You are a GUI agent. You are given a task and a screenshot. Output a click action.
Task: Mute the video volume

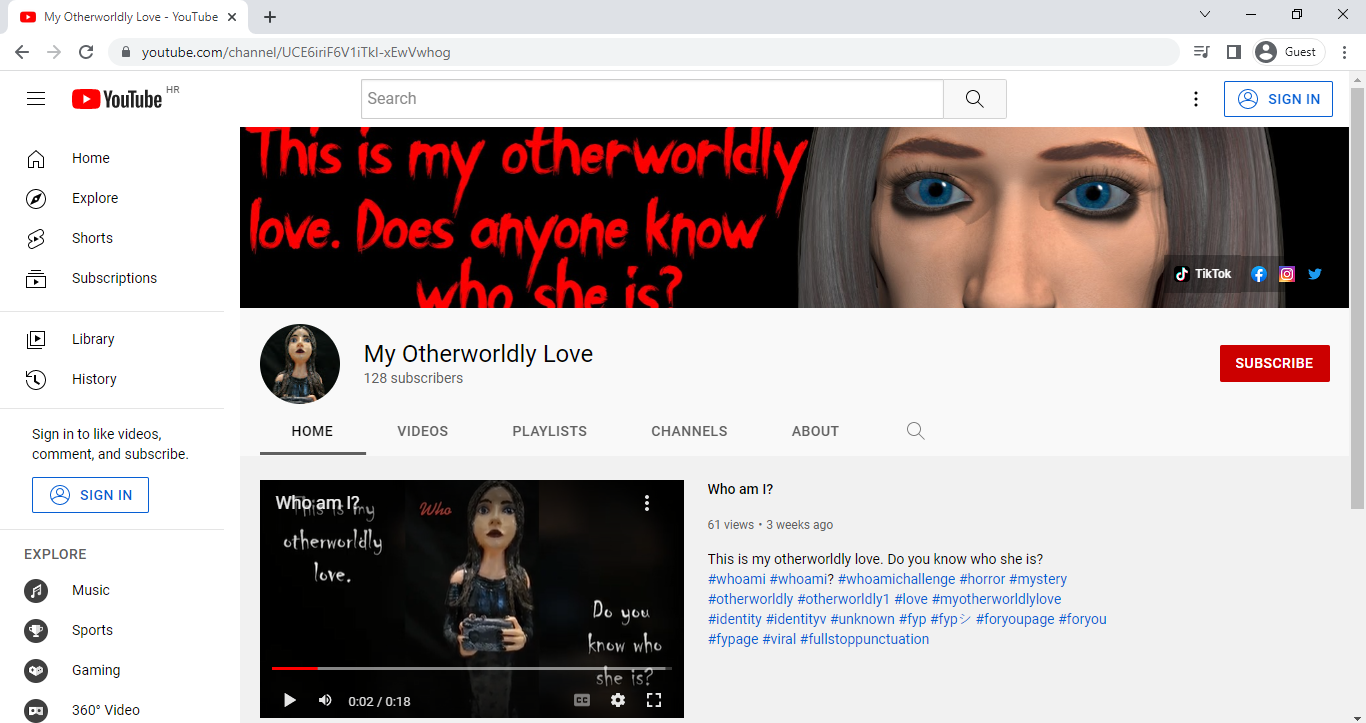coord(325,700)
